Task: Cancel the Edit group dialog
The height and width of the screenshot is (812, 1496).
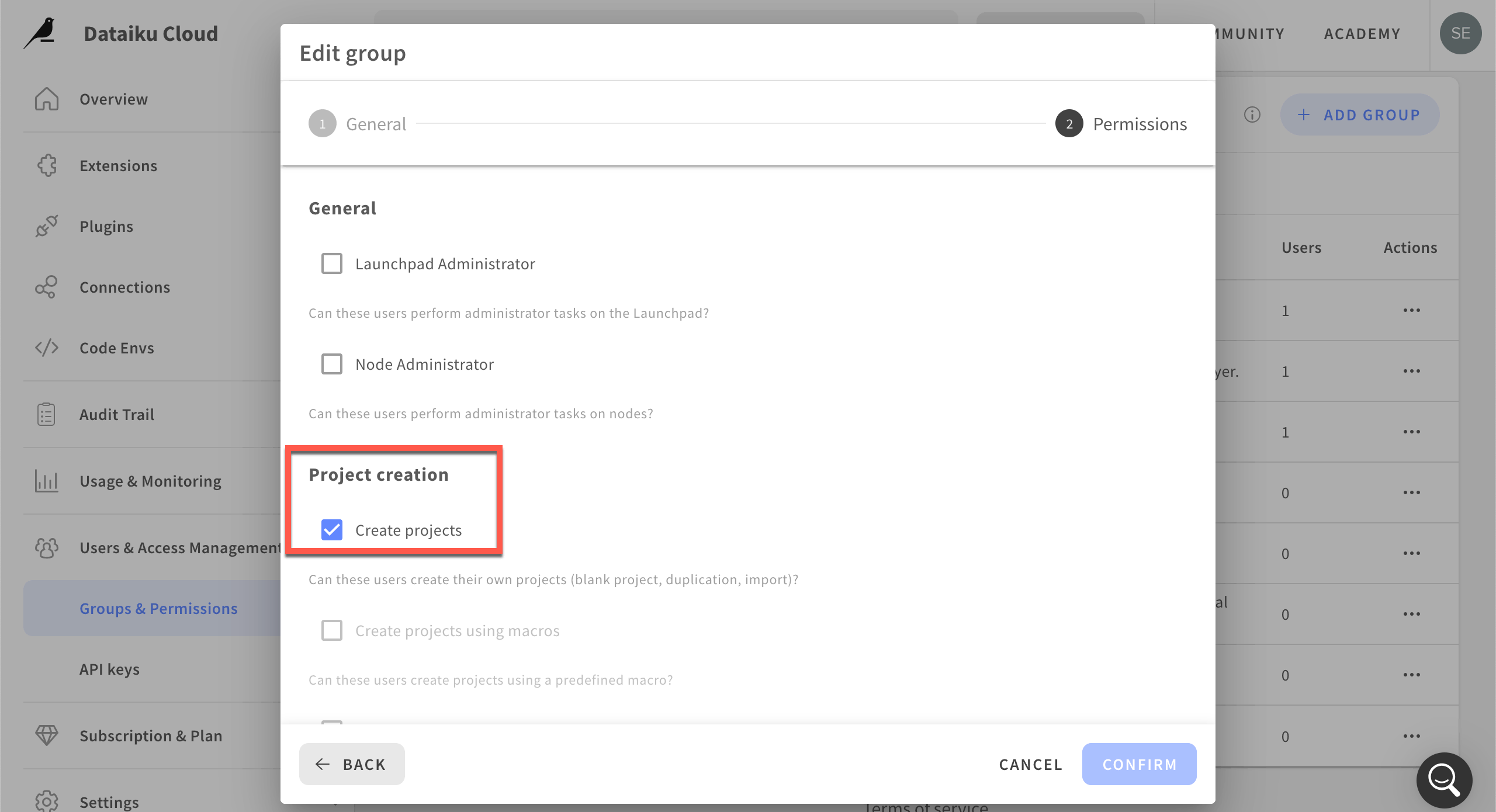Action: 1030,764
